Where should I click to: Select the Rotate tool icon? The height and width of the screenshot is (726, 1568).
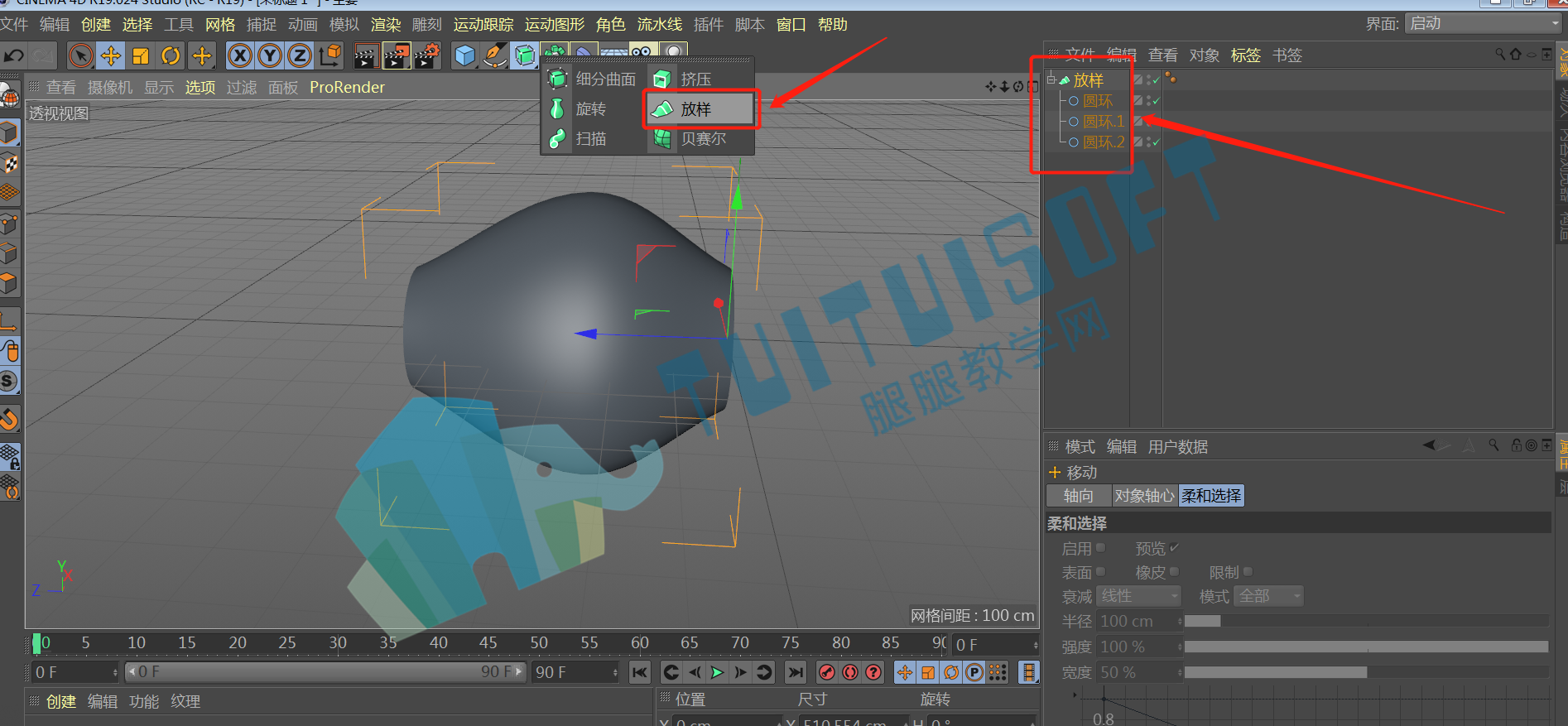[x=171, y=55]
